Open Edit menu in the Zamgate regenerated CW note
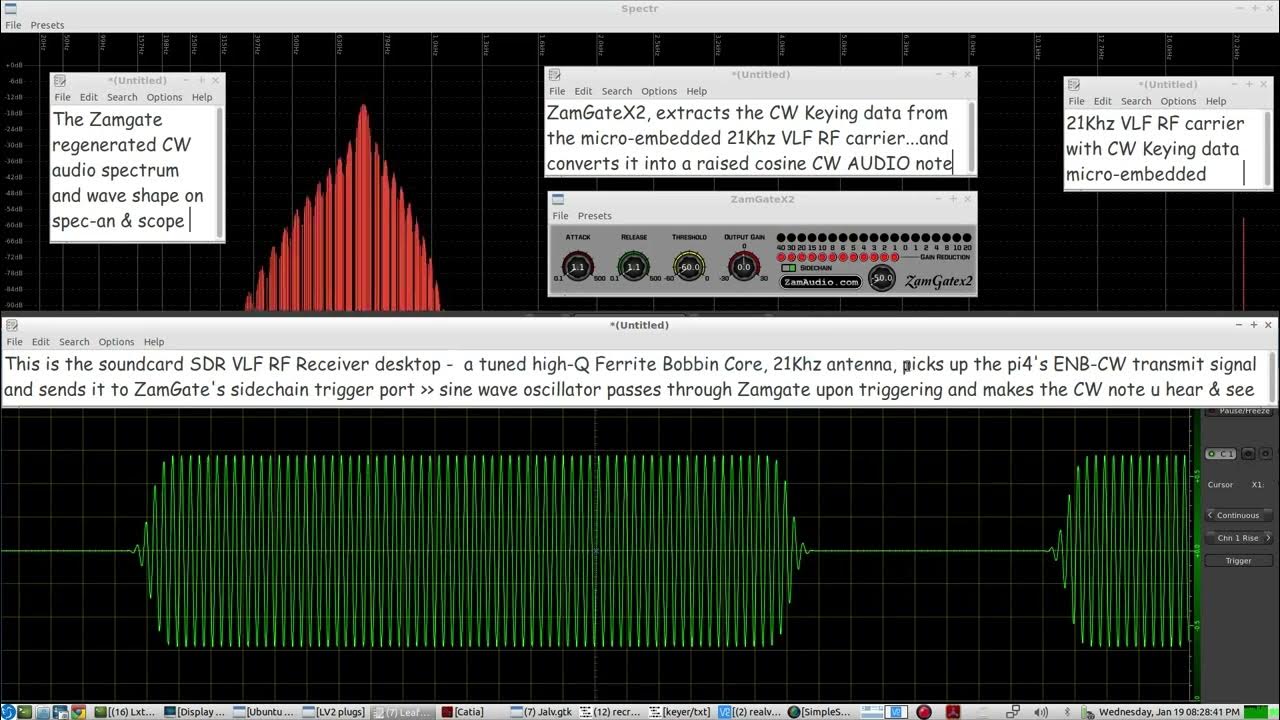Image resolution: width=1280 pixels, height=720 pixels. (x=89, y=97)
